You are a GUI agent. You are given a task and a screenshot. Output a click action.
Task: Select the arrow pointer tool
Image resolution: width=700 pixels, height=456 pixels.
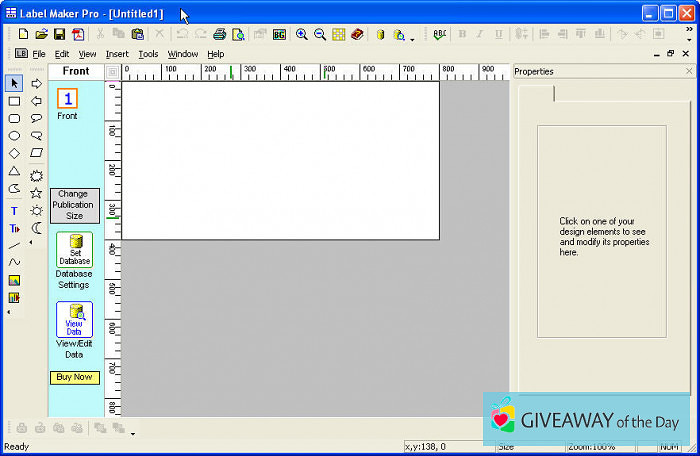[14, 83]
